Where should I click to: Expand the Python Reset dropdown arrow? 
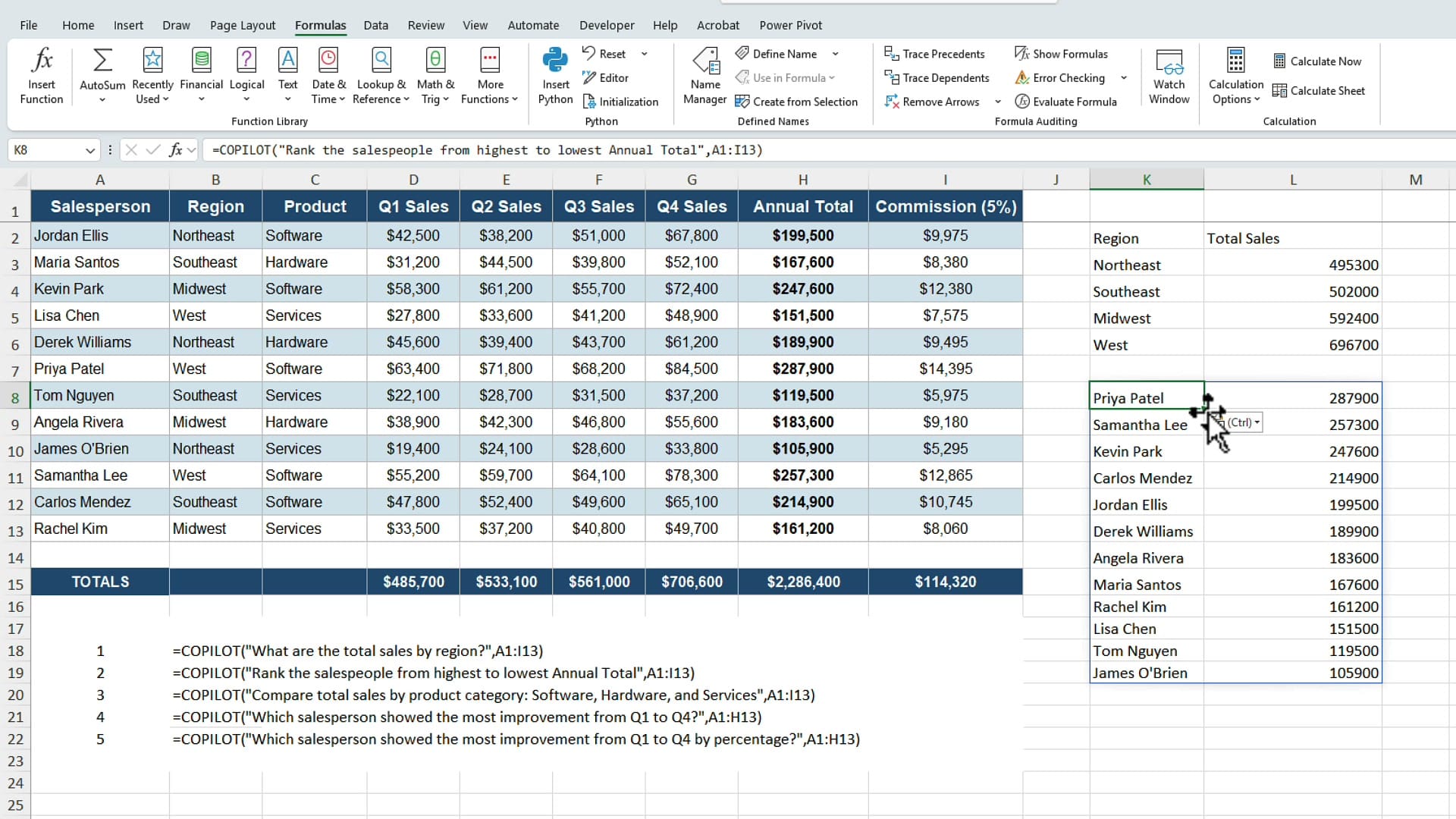pos(645,54)
